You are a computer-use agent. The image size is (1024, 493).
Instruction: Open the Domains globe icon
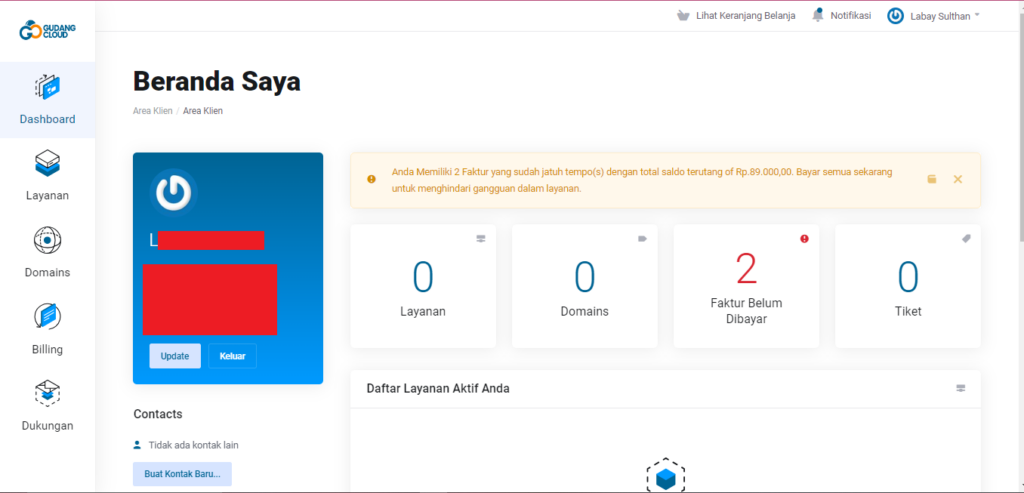coord(47,241)
